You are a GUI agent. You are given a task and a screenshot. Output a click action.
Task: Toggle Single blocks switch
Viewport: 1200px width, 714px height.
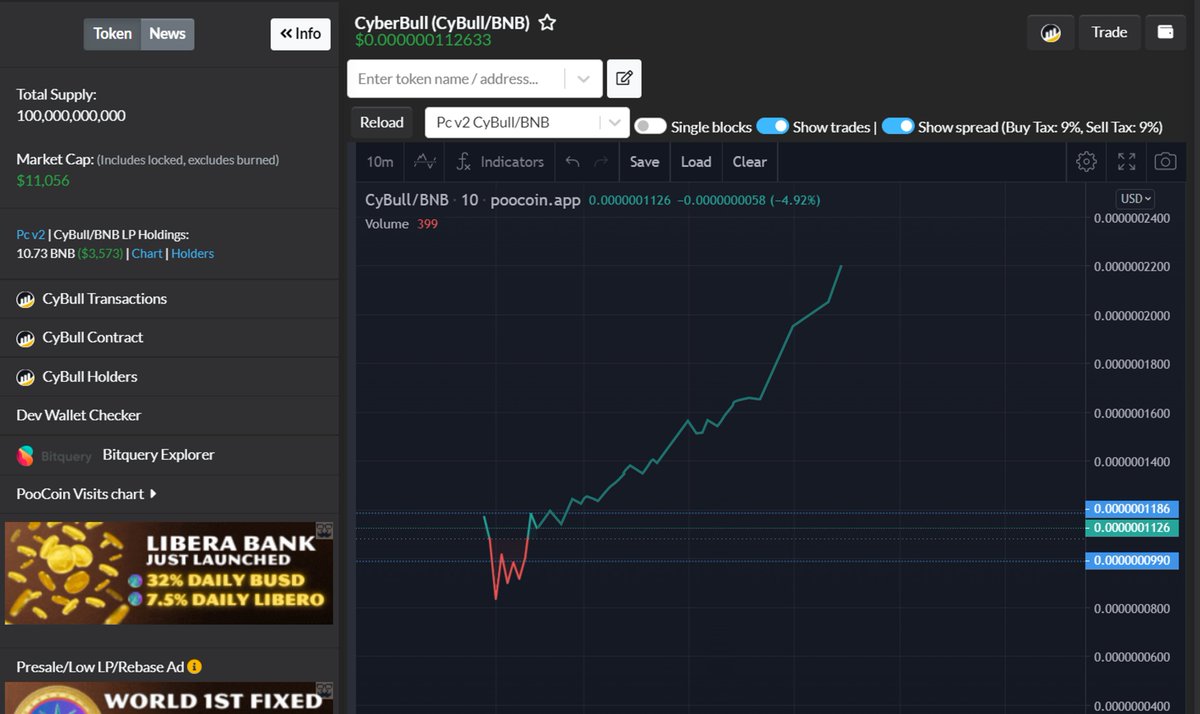[650, 126]
